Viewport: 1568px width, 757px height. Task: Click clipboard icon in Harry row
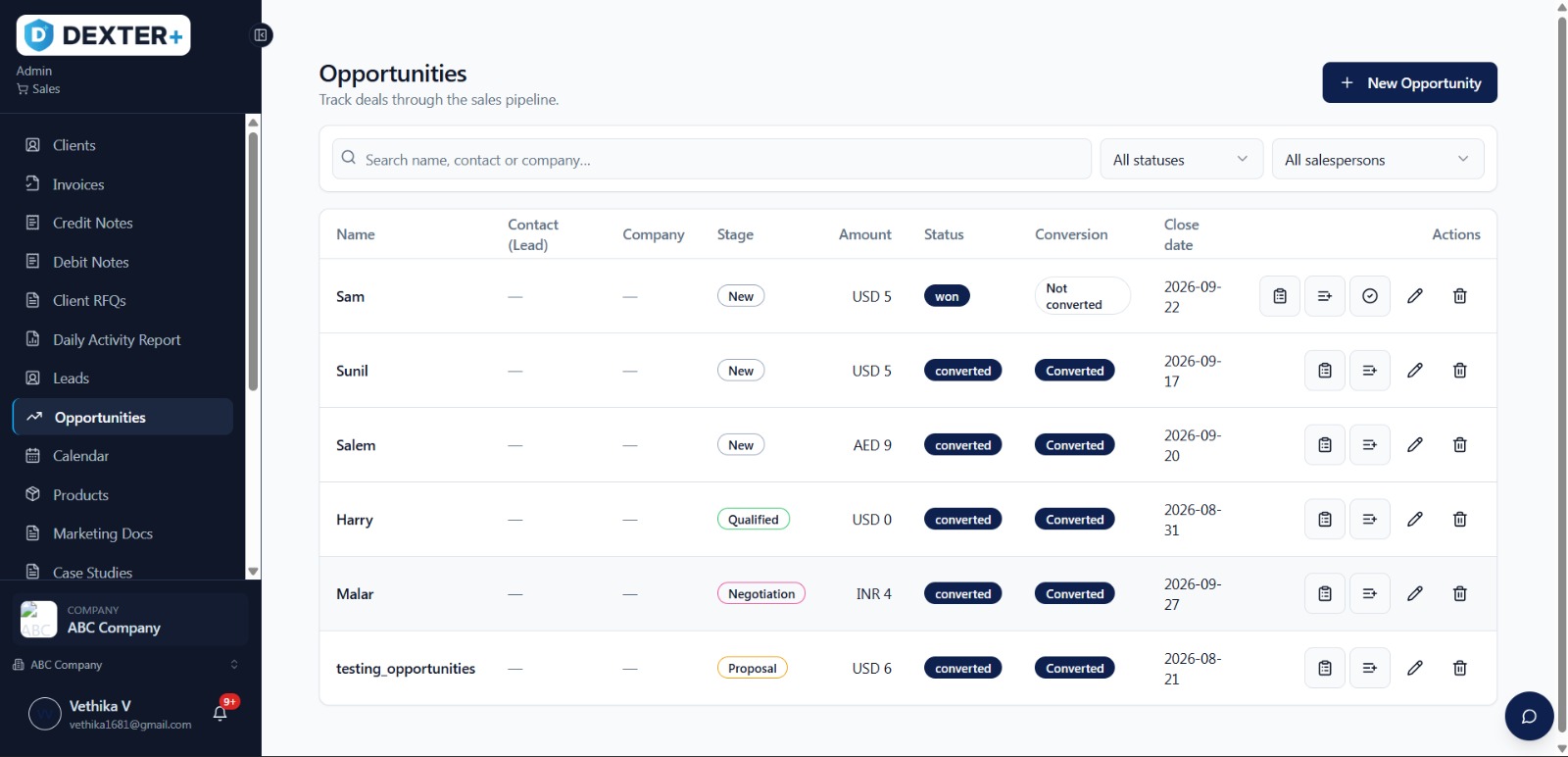(1325, 520)
